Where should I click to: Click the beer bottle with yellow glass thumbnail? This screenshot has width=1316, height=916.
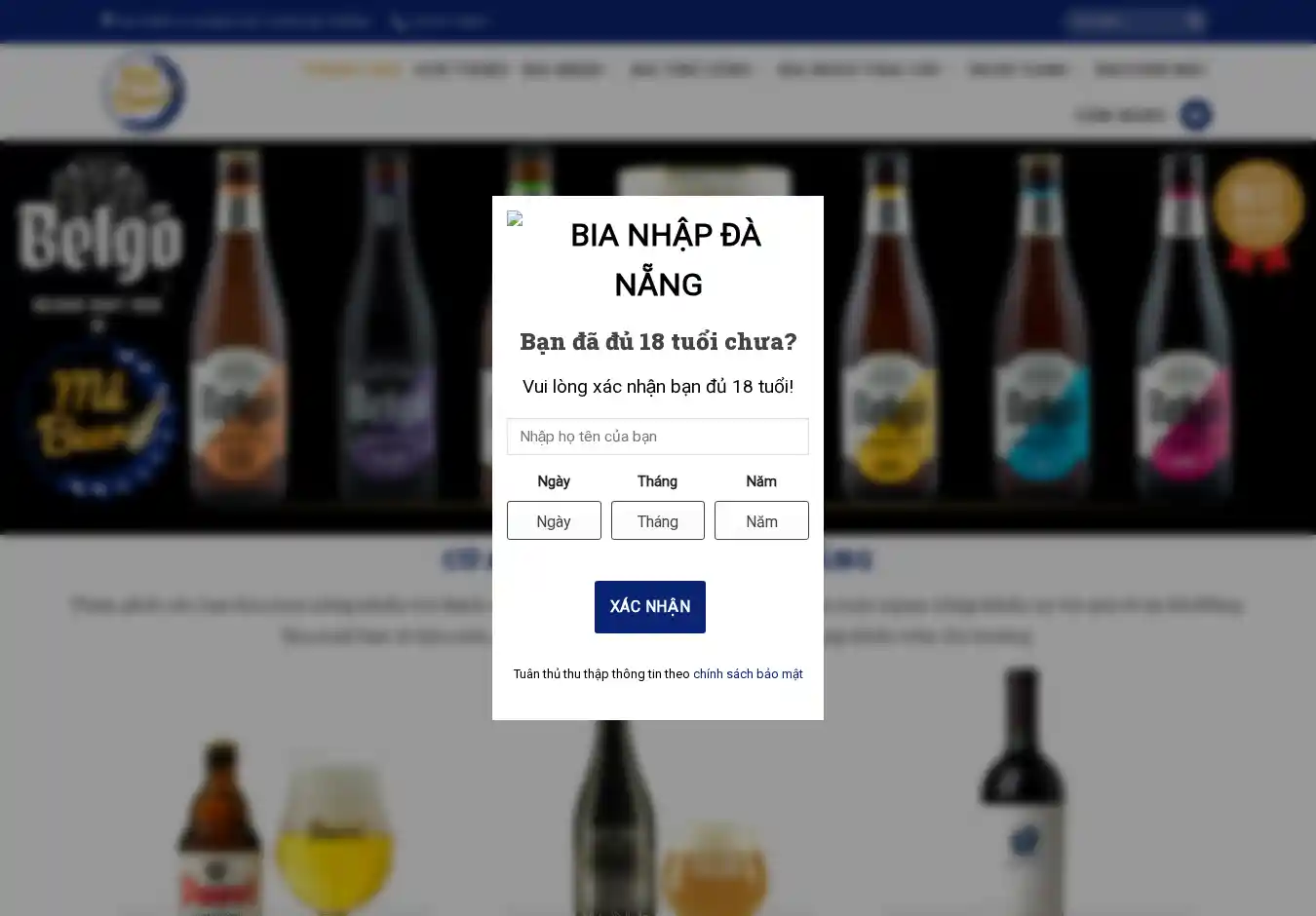tap(284, 826)
